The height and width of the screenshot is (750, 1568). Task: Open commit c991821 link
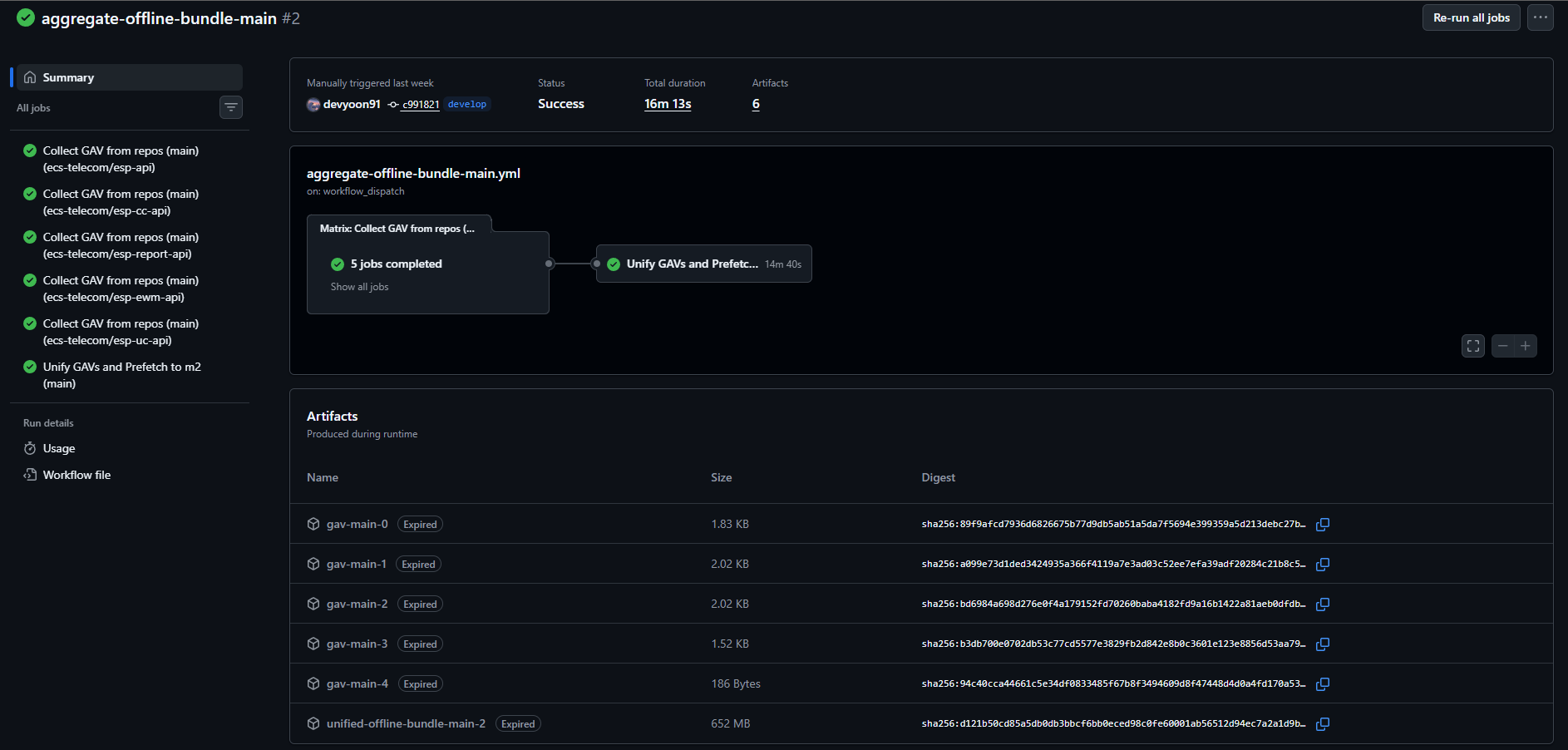pos(420,105)
